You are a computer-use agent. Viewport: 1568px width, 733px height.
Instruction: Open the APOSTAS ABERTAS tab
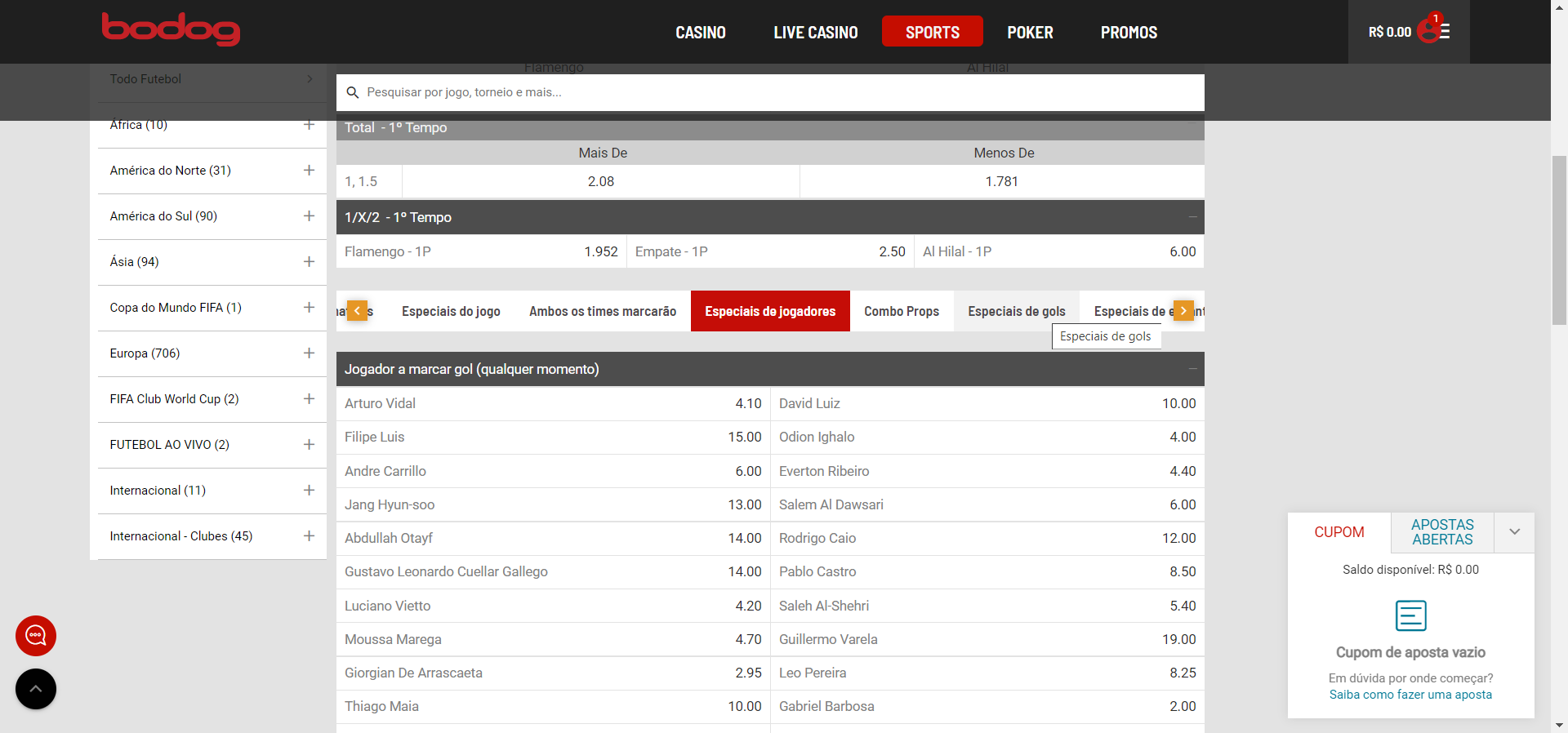1443,532
